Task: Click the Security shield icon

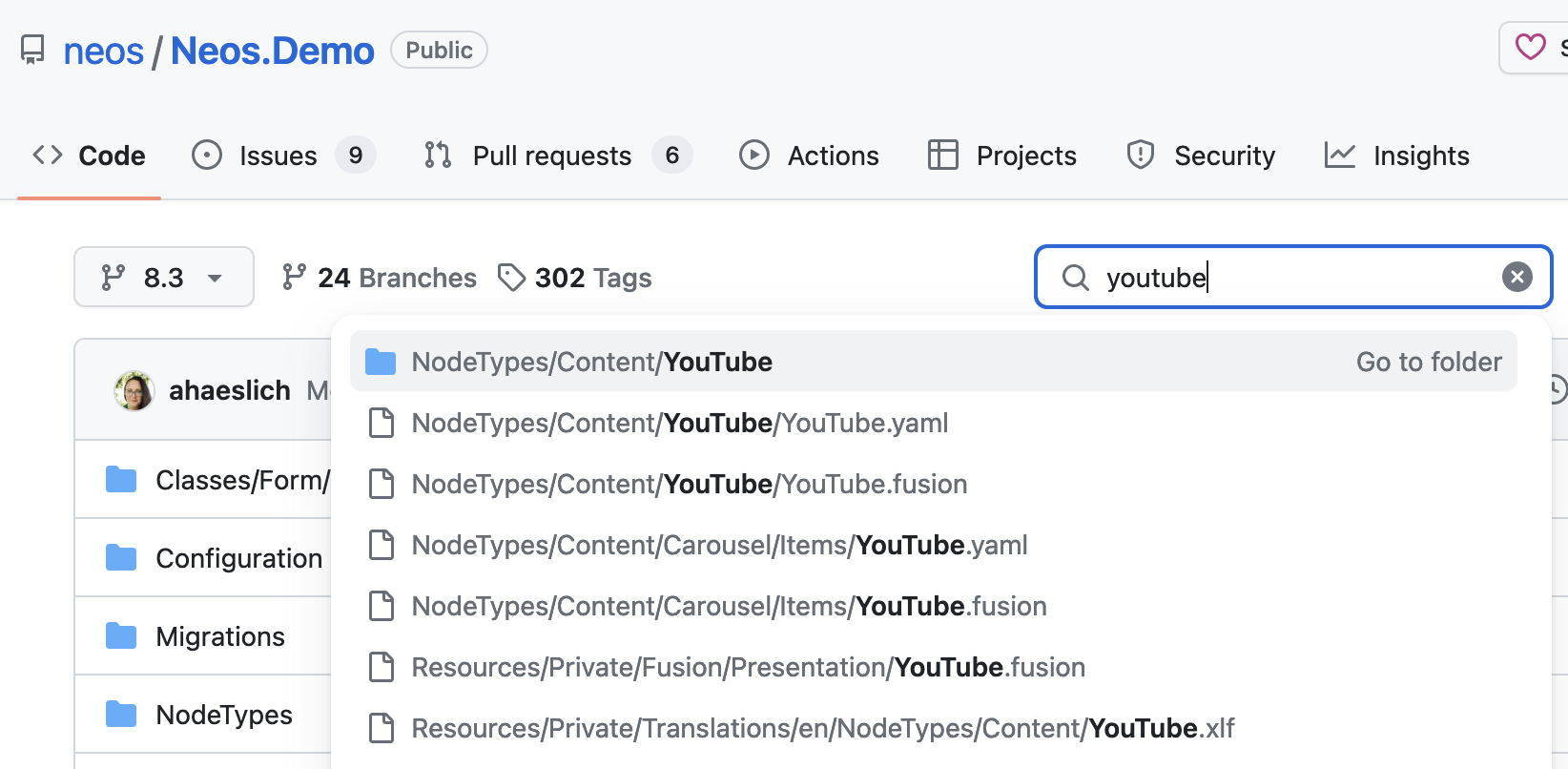Action: click(1141, 155)
